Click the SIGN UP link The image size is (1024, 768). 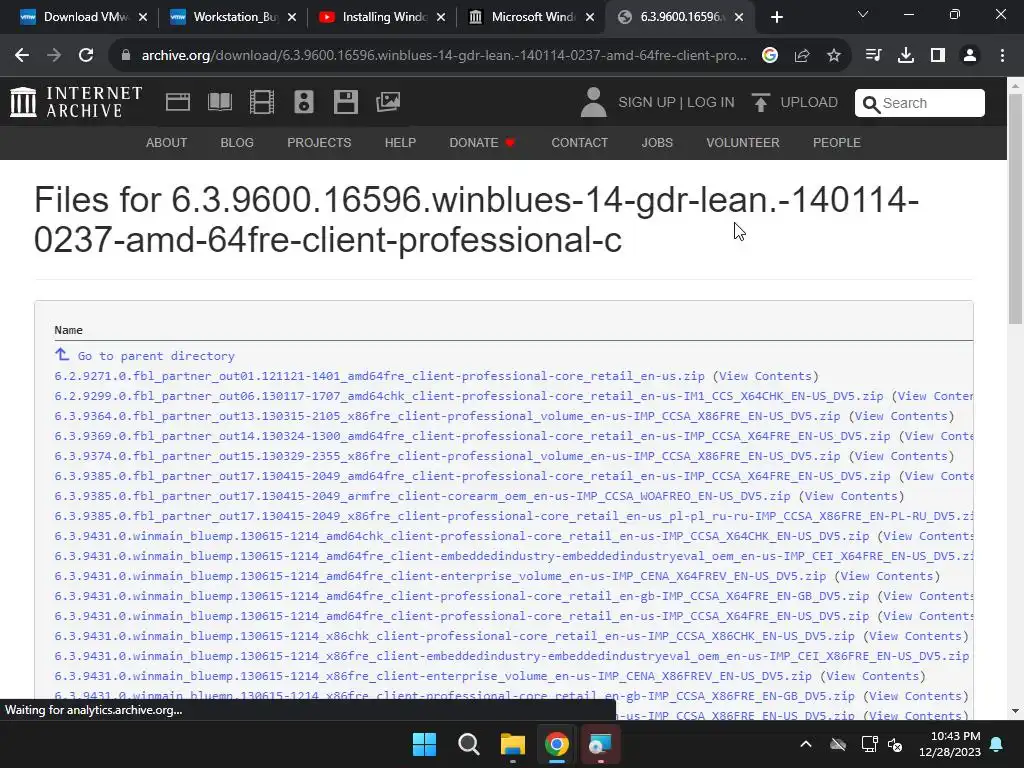(x=647, y=103)
